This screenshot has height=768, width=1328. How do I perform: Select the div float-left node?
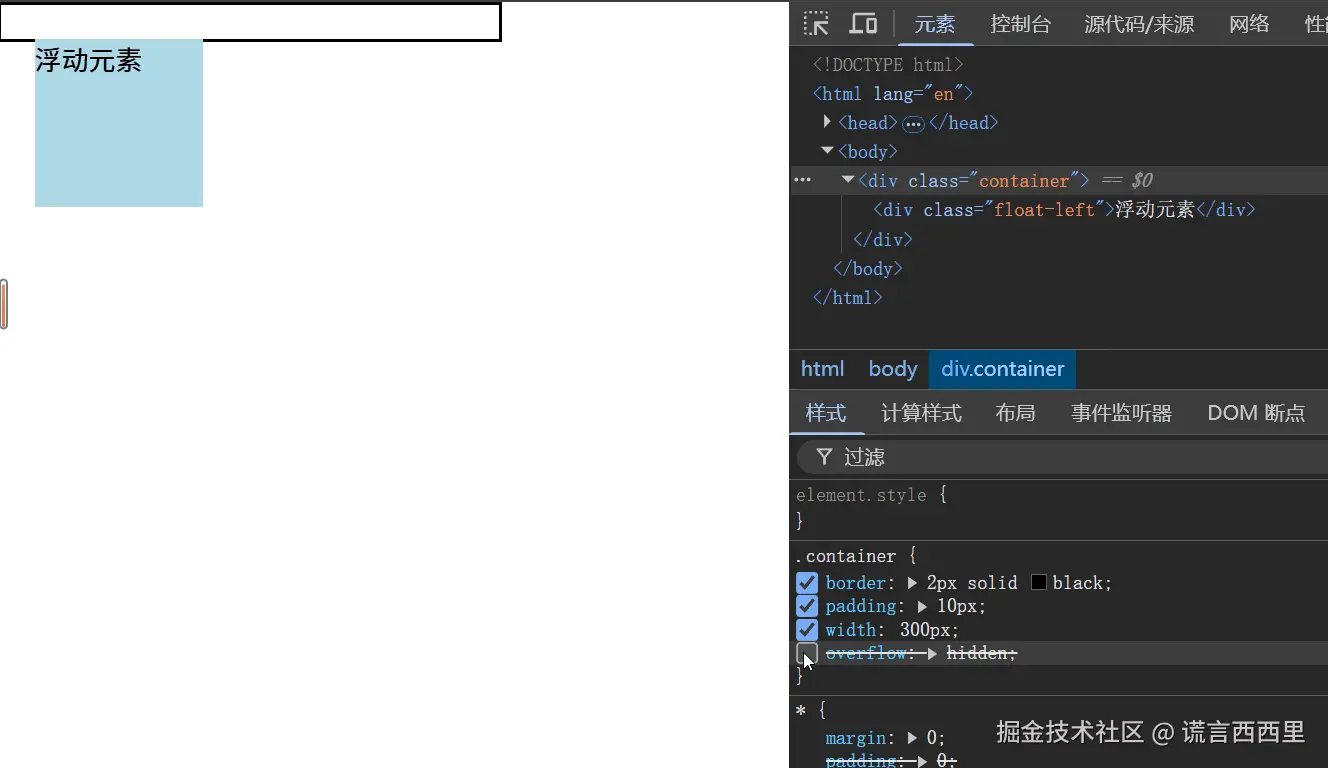tap(1064, 210)
